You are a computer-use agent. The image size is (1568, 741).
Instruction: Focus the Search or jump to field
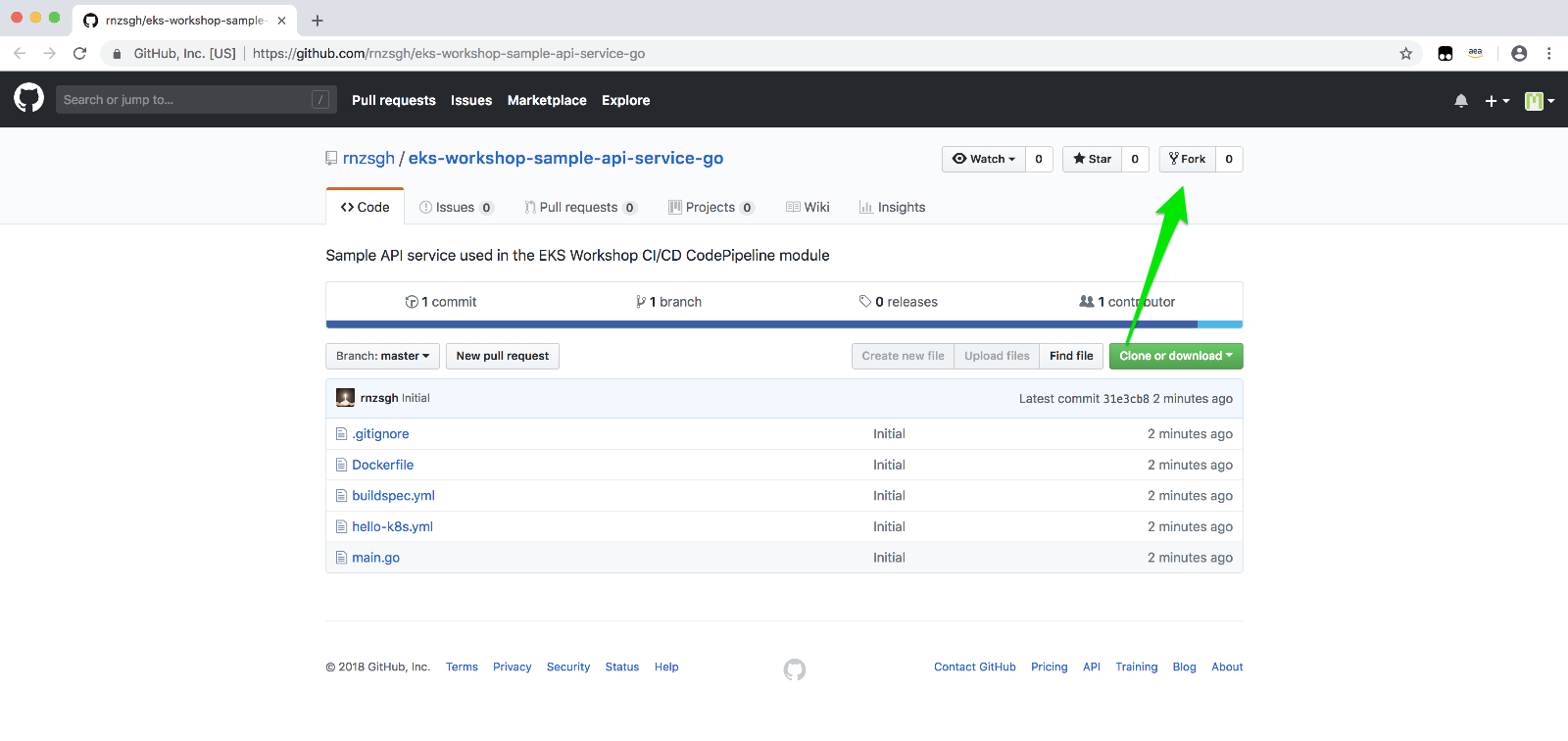[x=196, y=99]
